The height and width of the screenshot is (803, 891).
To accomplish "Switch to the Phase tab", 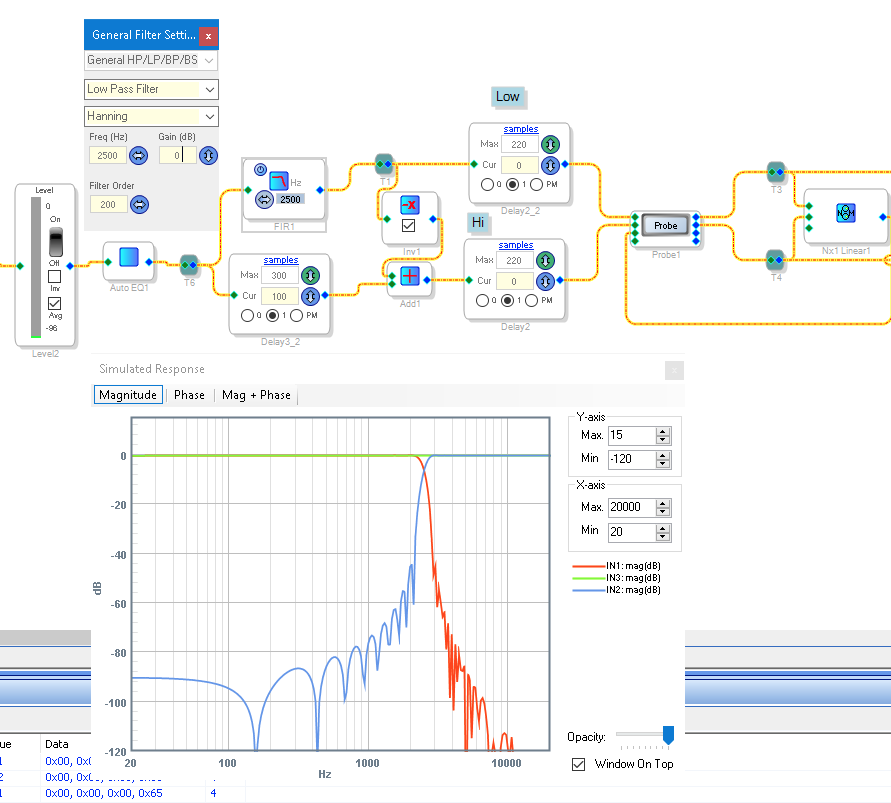I will click(x=189, y=395).
